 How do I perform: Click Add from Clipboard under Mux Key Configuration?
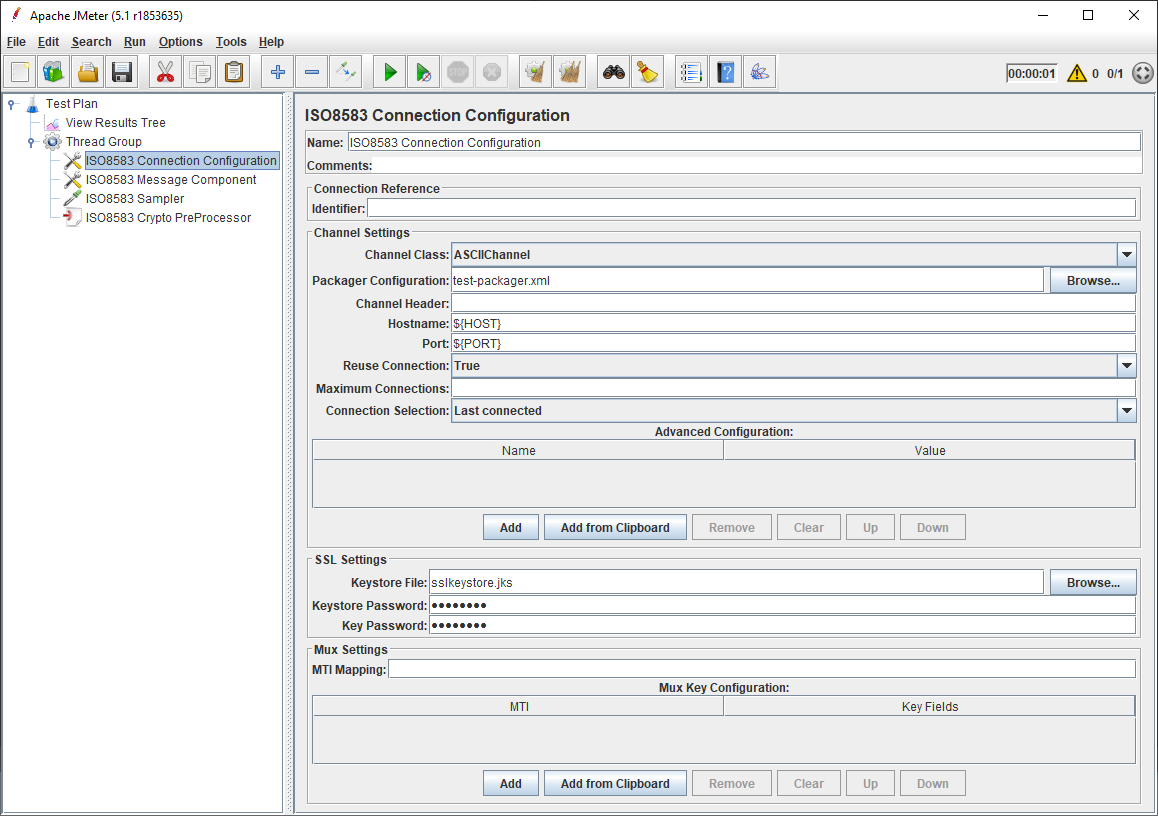coord(615,784)
